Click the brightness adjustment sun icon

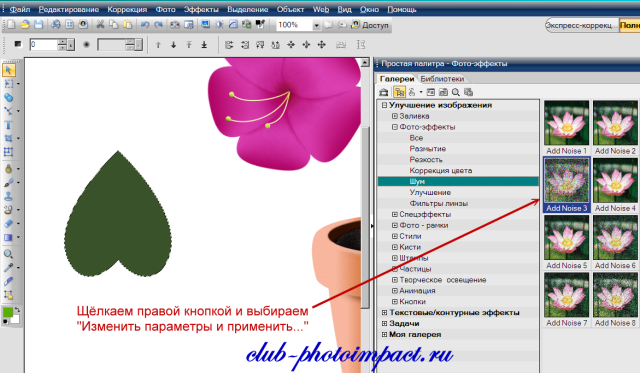coord(219,25)
